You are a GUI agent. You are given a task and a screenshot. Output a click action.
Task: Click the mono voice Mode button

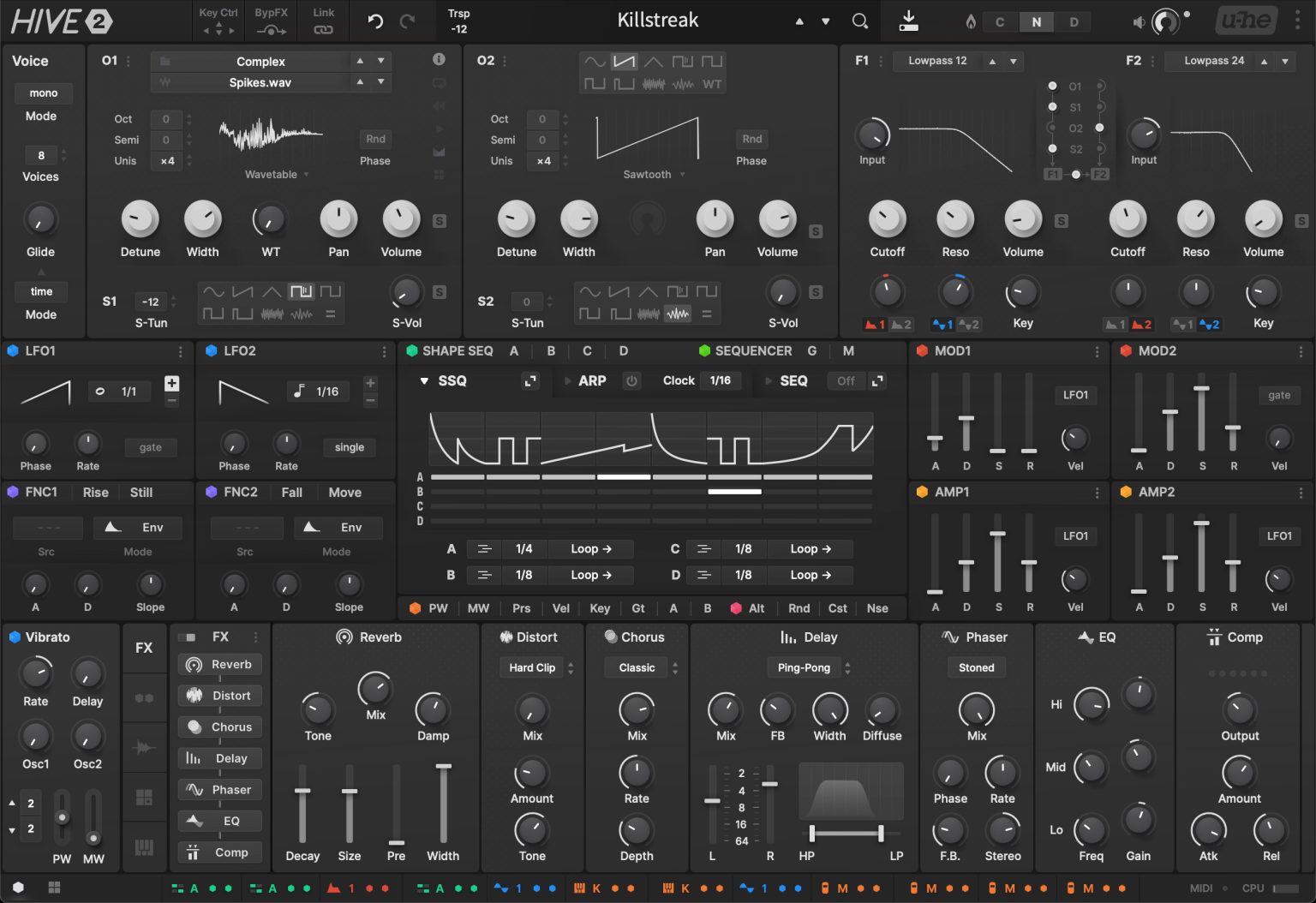pyautogui.click(x=43, y=93)
